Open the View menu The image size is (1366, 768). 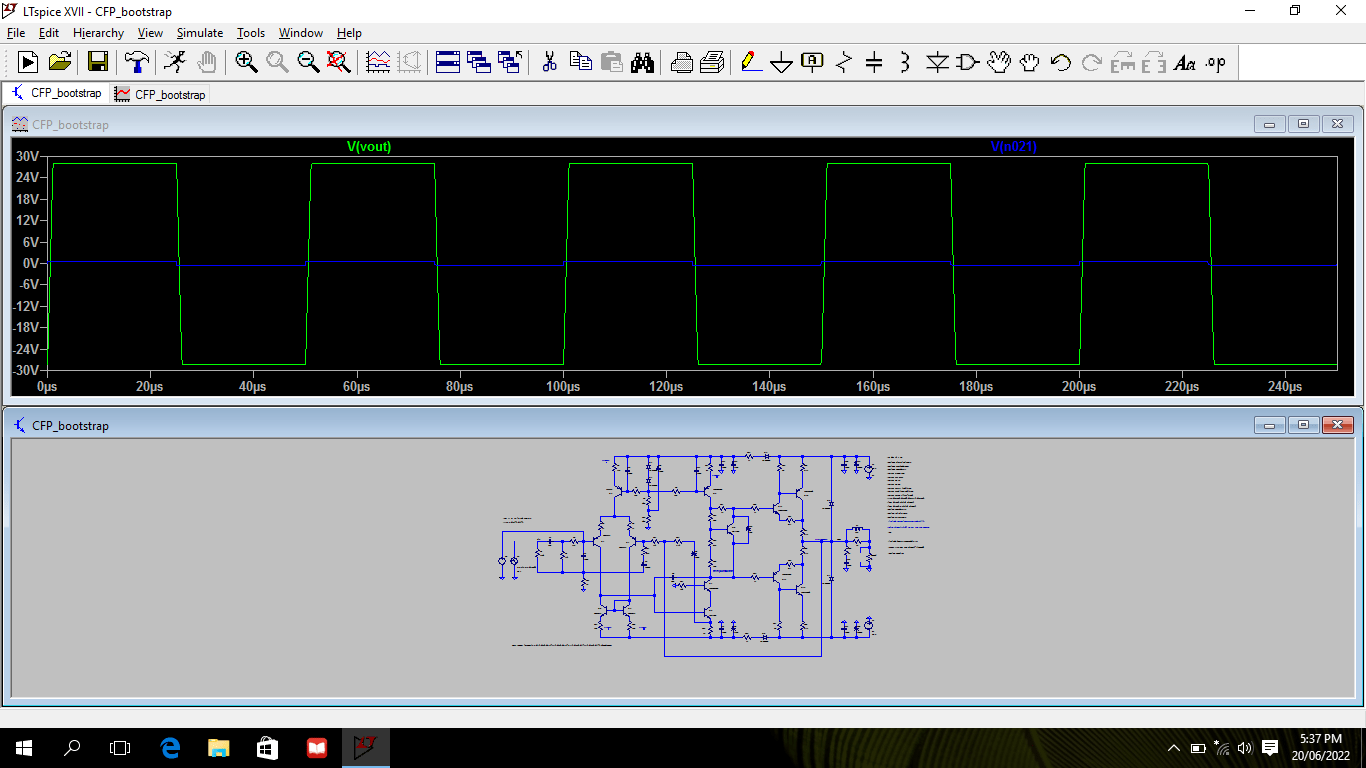[x=150, y=33]
